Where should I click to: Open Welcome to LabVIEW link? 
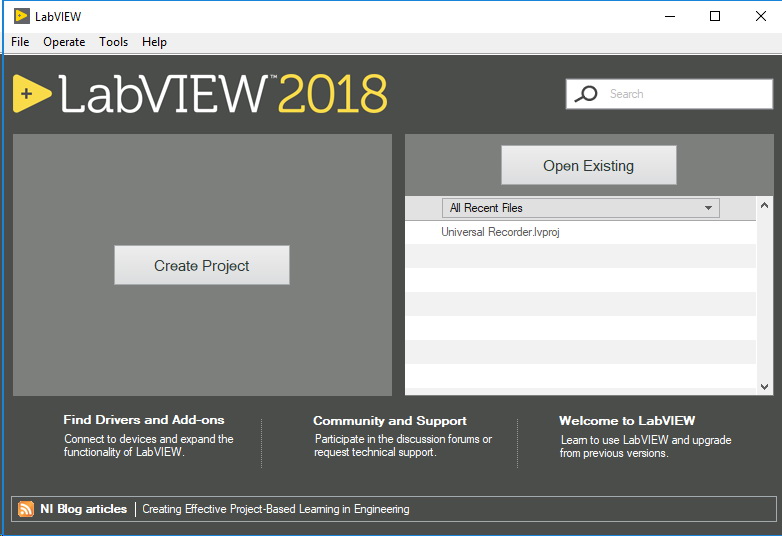coord(627,421)
